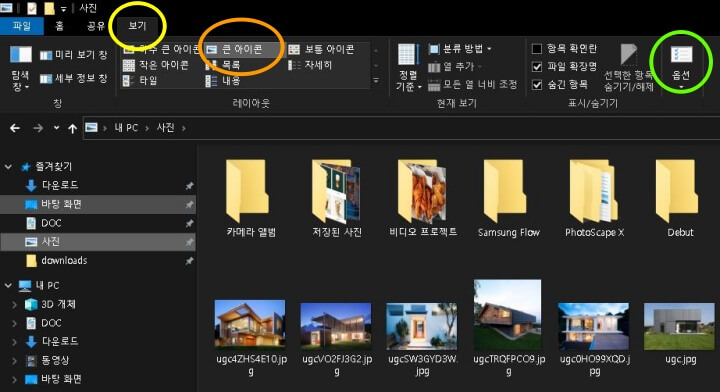Expand chevron after 사진 in address bar
The image size is (720, 392).
pyautogui.click(x=184, y=128)
